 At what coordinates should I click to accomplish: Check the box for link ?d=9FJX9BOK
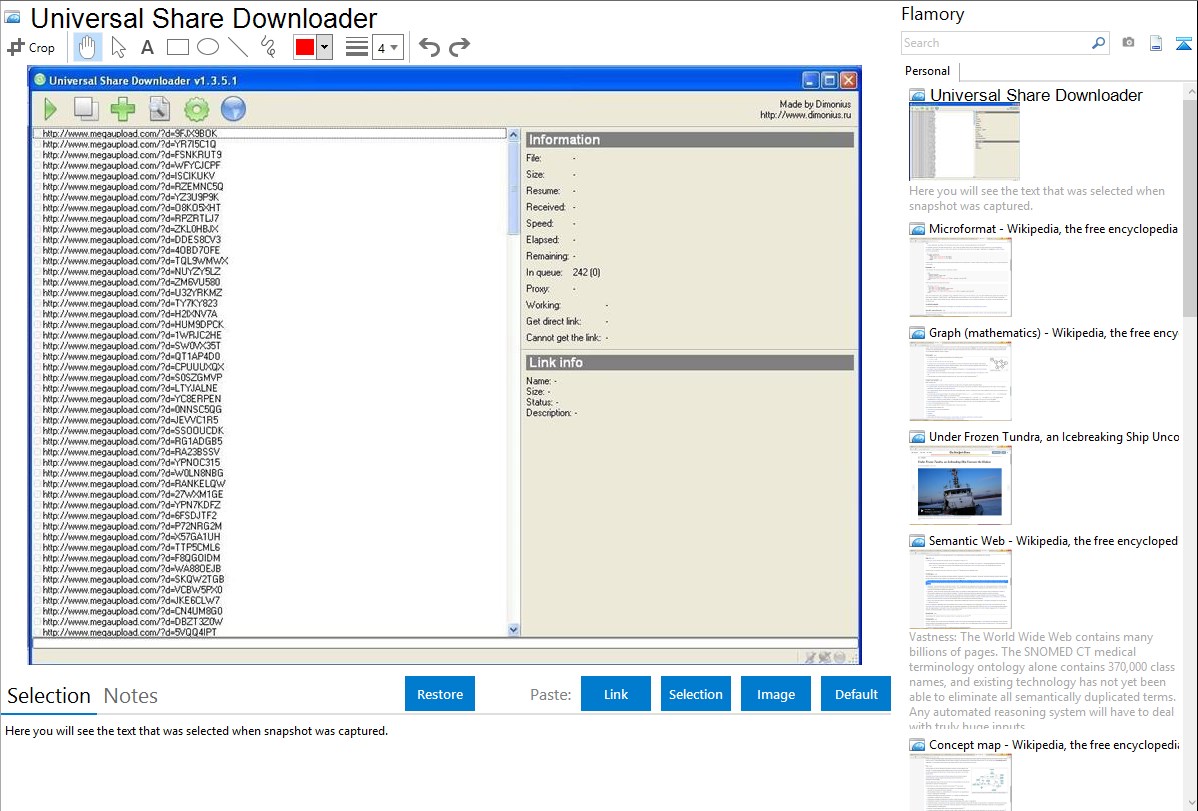(37, 134)
